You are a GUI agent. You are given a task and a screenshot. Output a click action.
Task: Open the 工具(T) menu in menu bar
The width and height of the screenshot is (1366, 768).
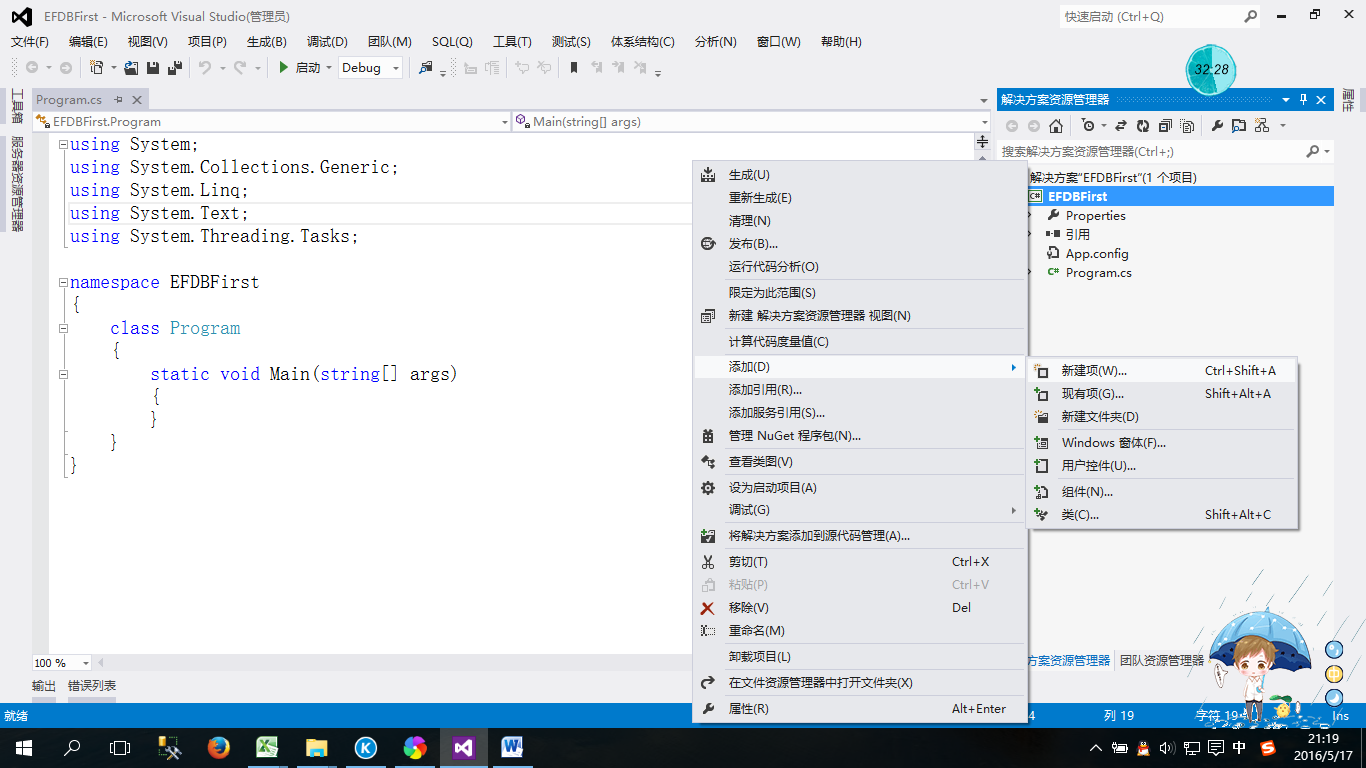pyautogui.click(x=512, y=41)
